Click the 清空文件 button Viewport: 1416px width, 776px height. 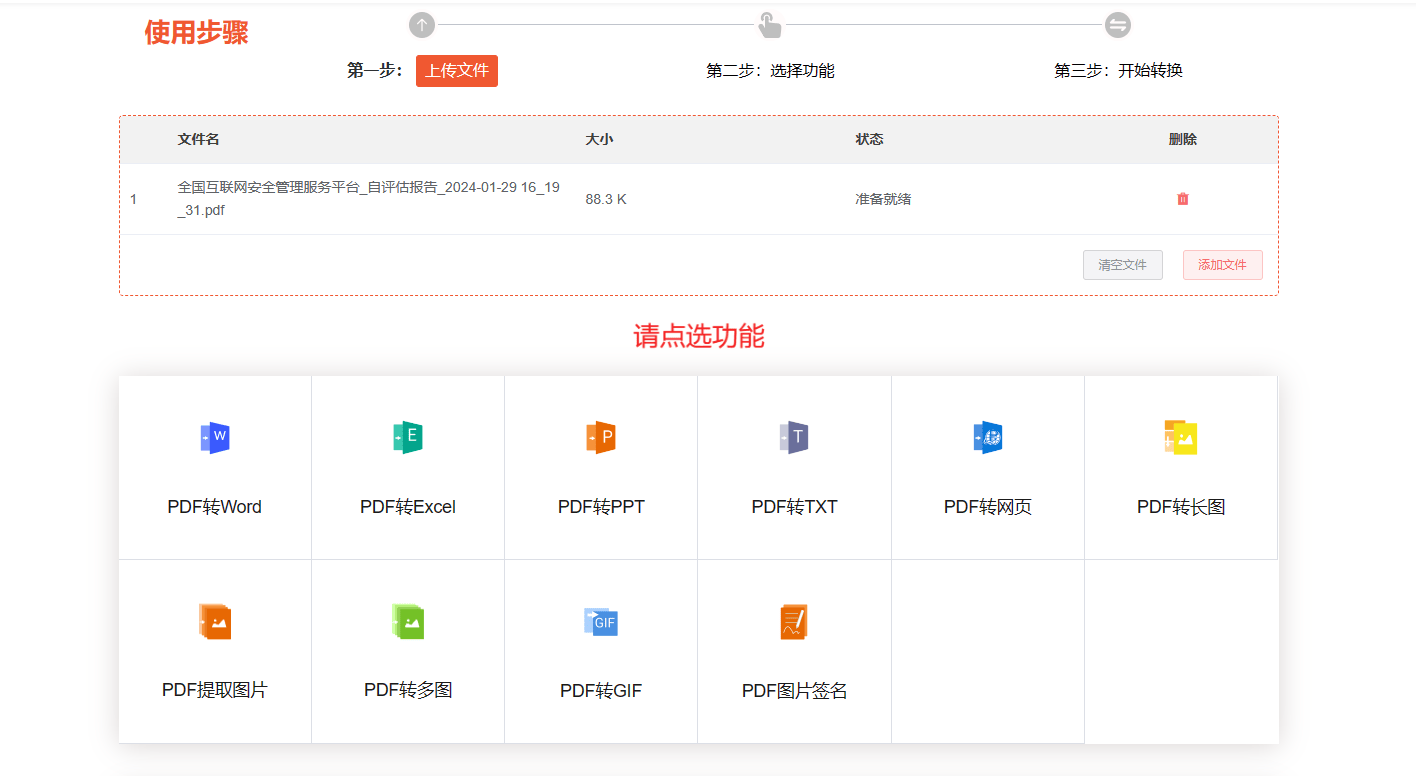(x=1122, y=264)
